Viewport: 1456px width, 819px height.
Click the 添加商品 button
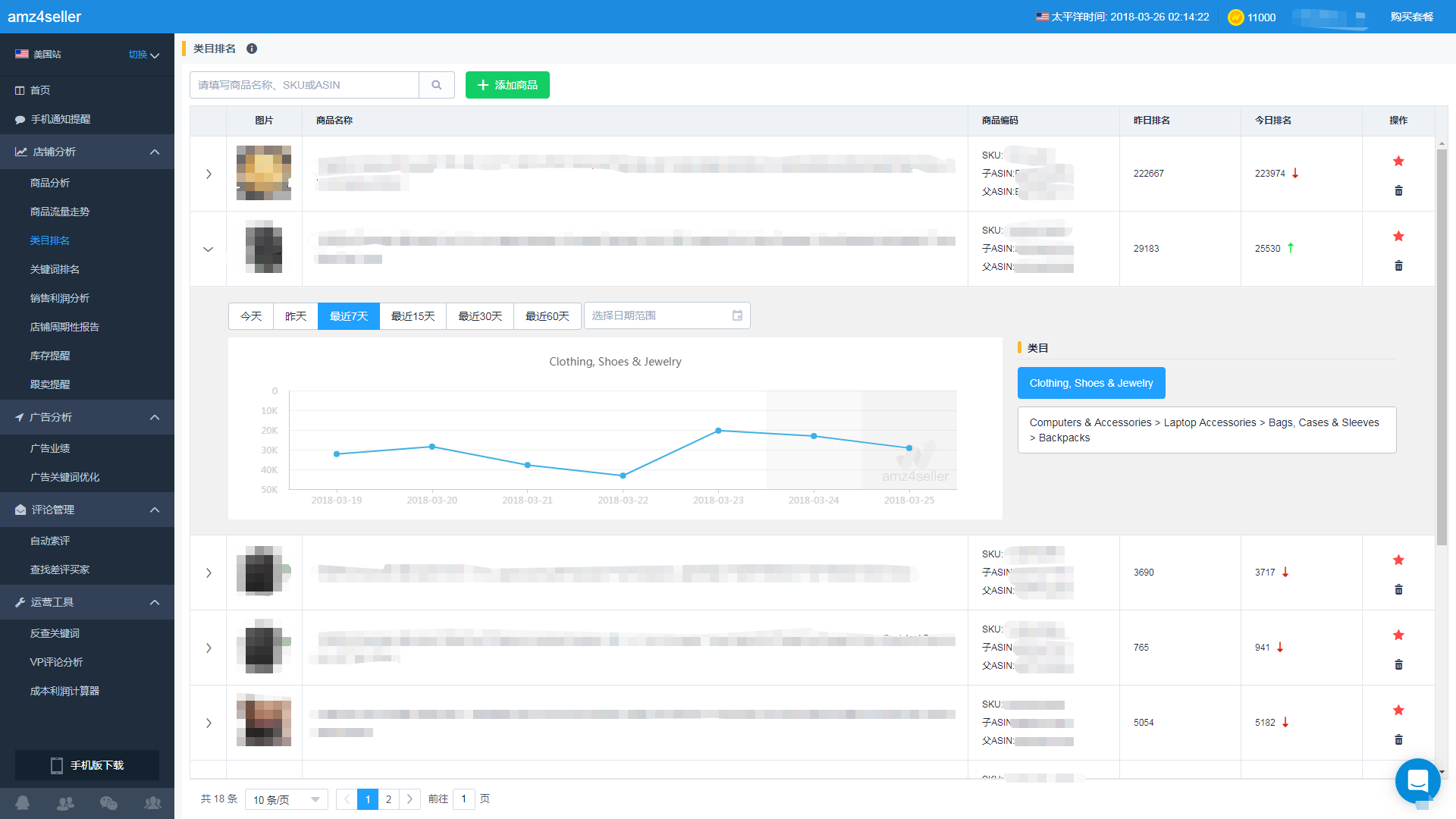point(507,85)
